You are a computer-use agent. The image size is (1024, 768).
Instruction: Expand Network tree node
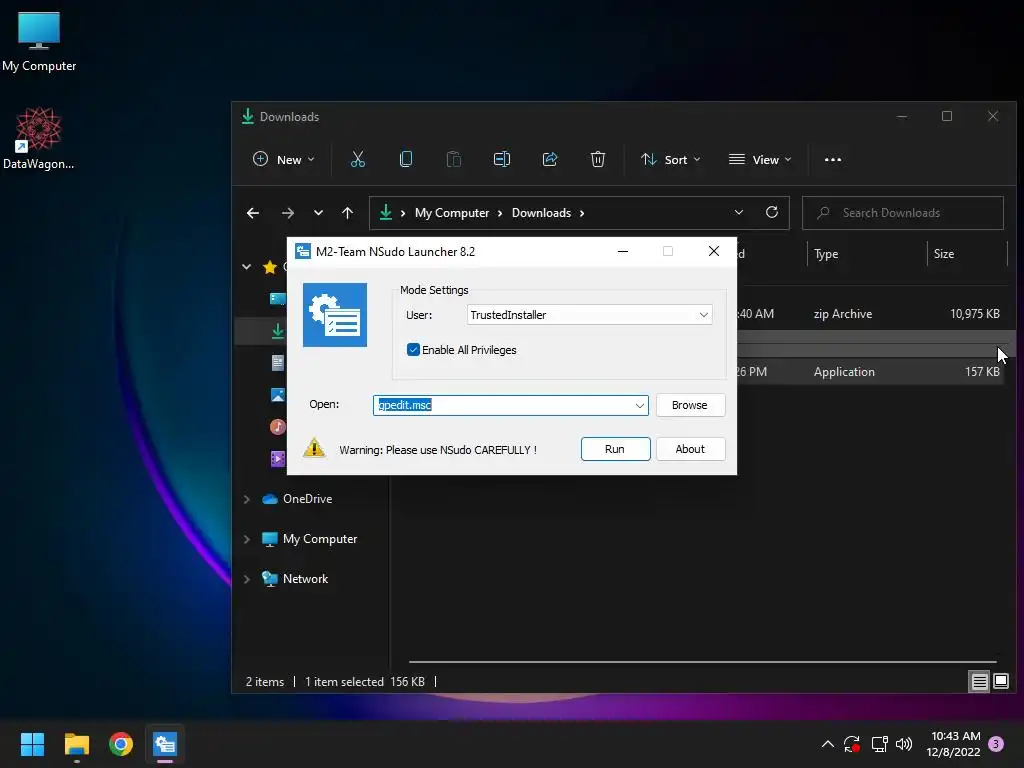(247, 579)
